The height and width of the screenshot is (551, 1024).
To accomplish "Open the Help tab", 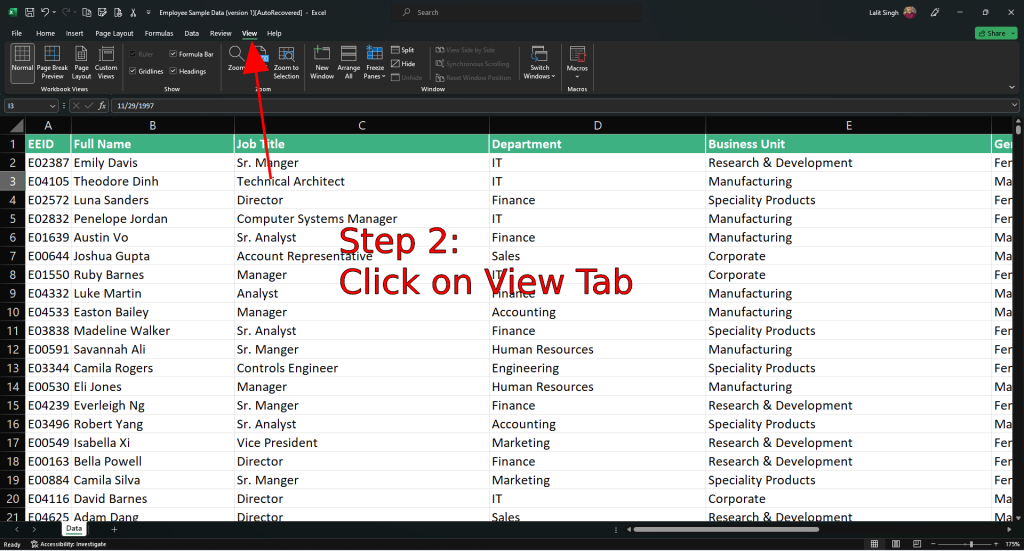I will click(x=274, y=33).
